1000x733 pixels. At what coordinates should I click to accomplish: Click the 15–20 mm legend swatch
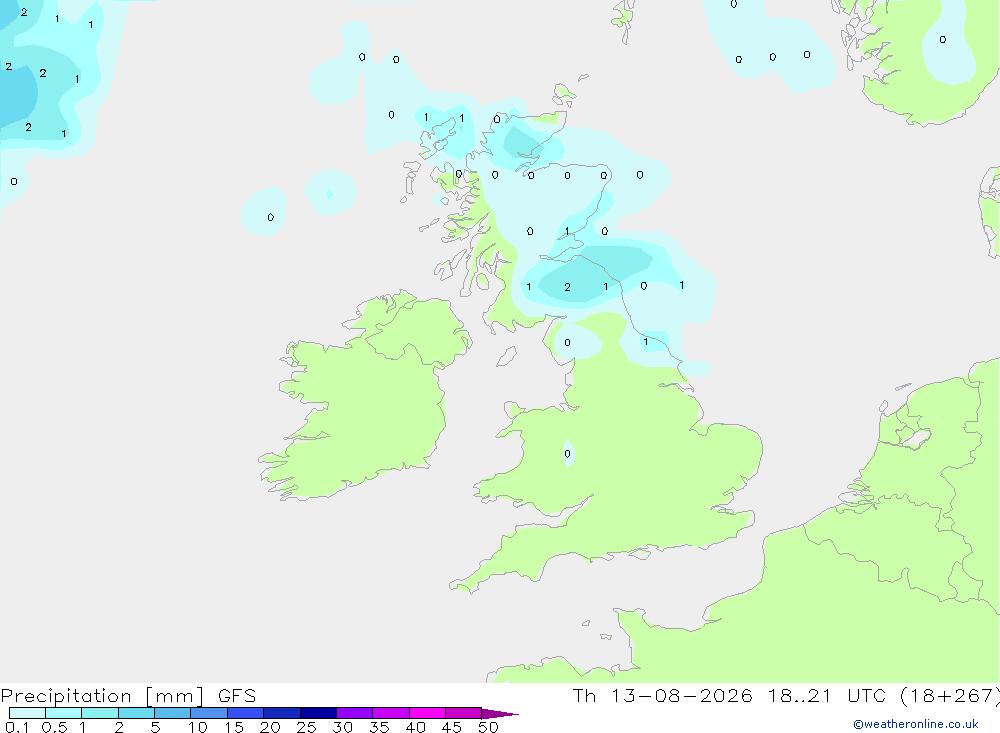[245, 713]
